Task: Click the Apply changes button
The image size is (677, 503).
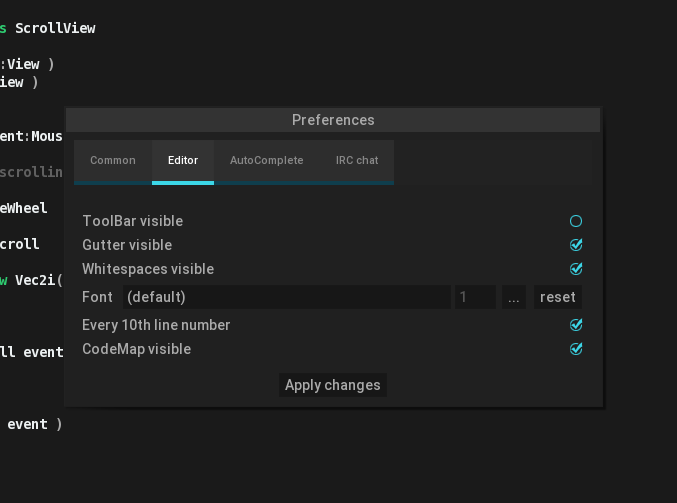Action: coord(333,385)
